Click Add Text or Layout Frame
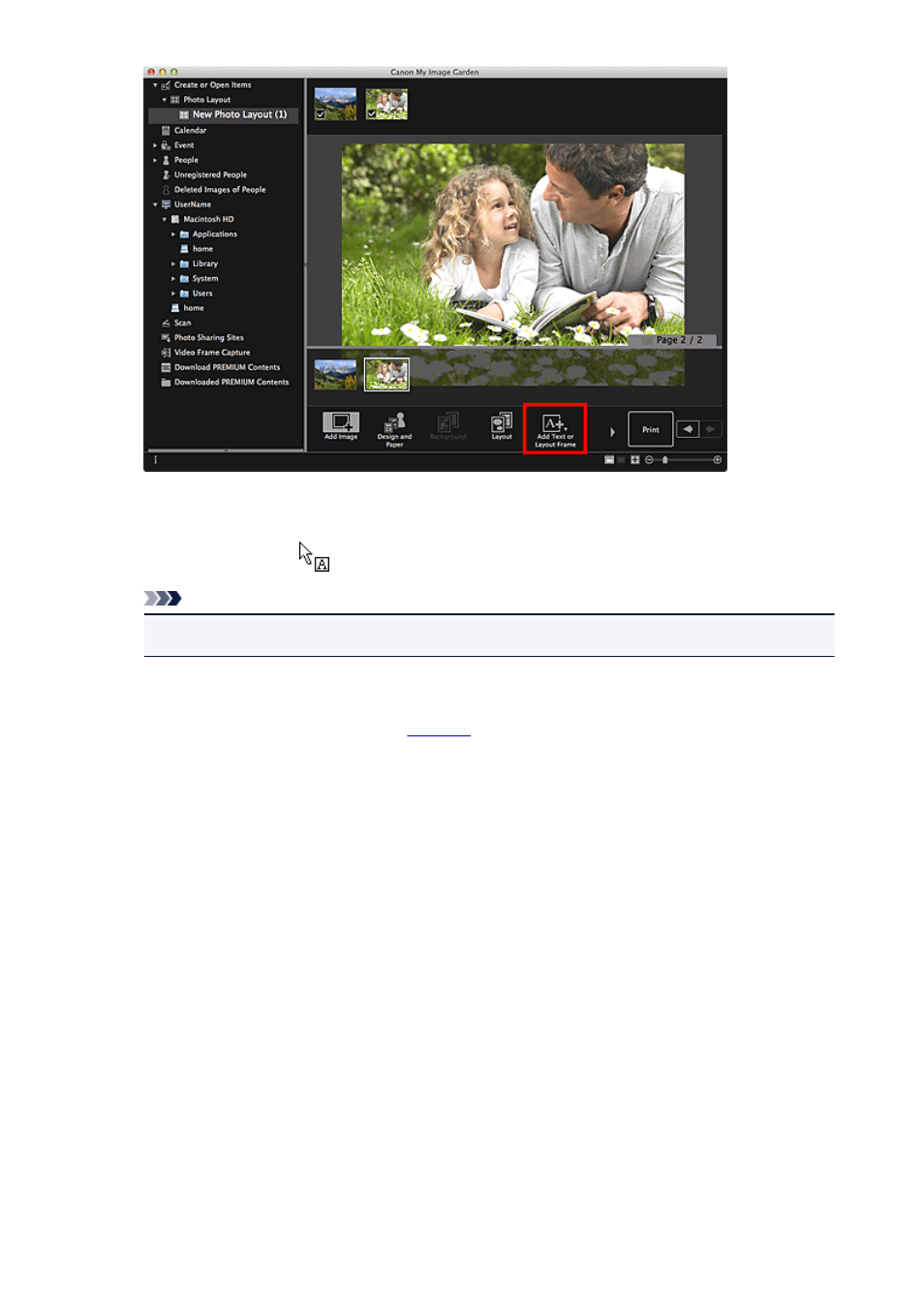Viewport: 924px width, 1308px height. [555, 429]
